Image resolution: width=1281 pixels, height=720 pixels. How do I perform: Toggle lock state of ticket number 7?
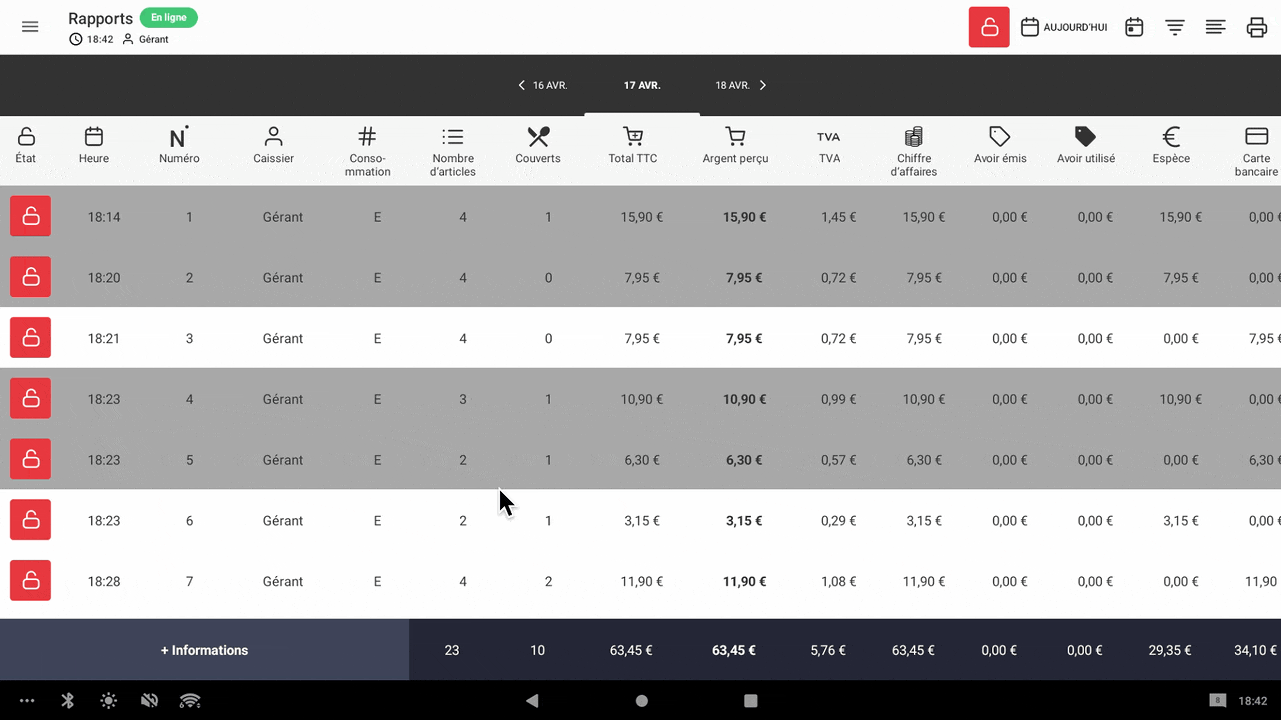point(30,581)
